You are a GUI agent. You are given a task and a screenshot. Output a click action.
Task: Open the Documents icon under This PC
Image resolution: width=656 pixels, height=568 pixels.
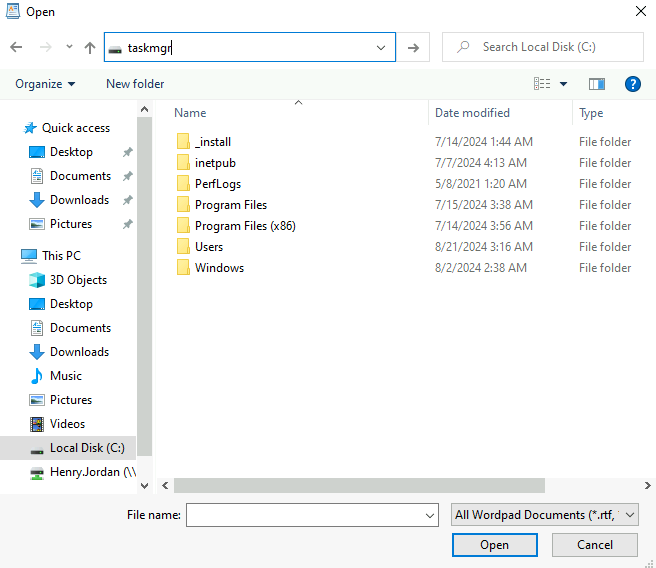click(x=37, y=328)
